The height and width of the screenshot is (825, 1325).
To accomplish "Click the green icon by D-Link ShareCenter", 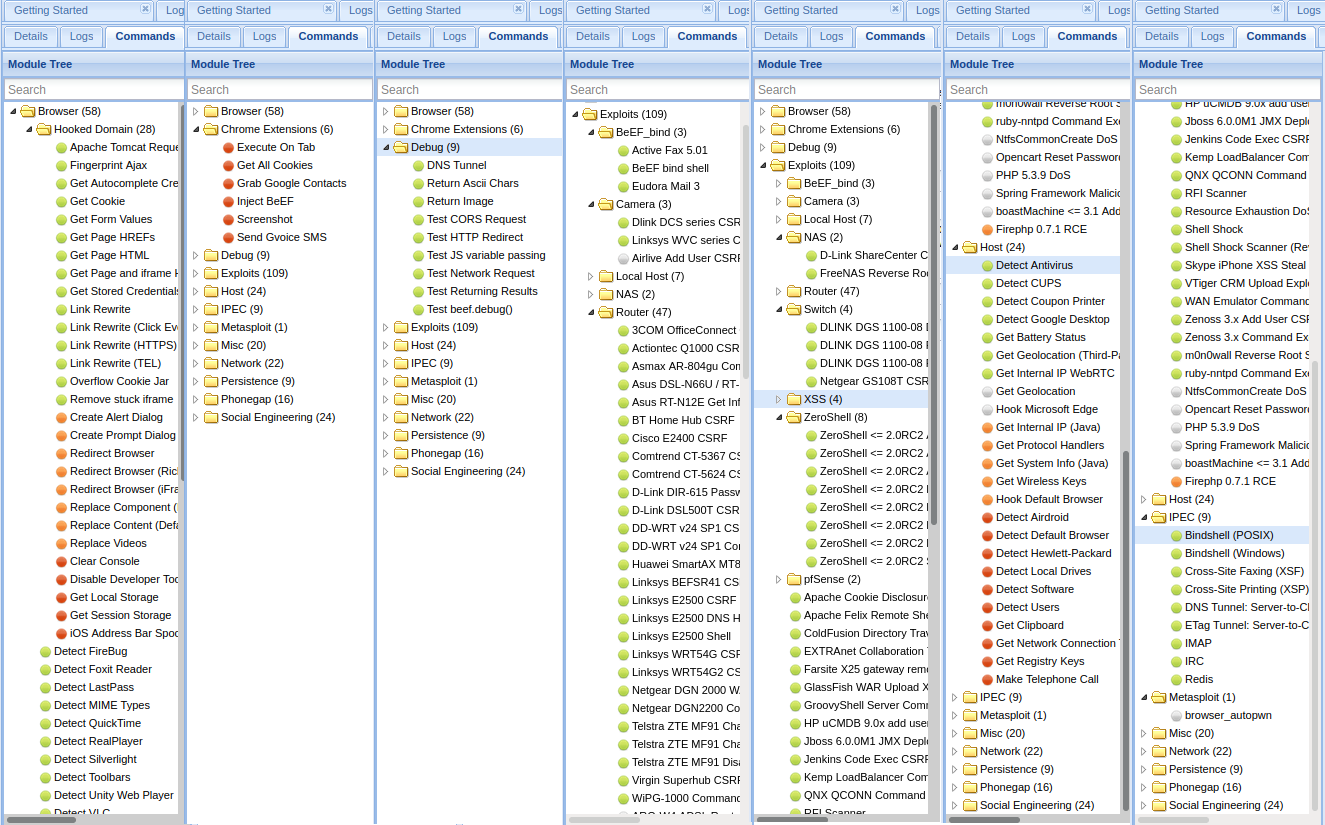I will 811,255.
